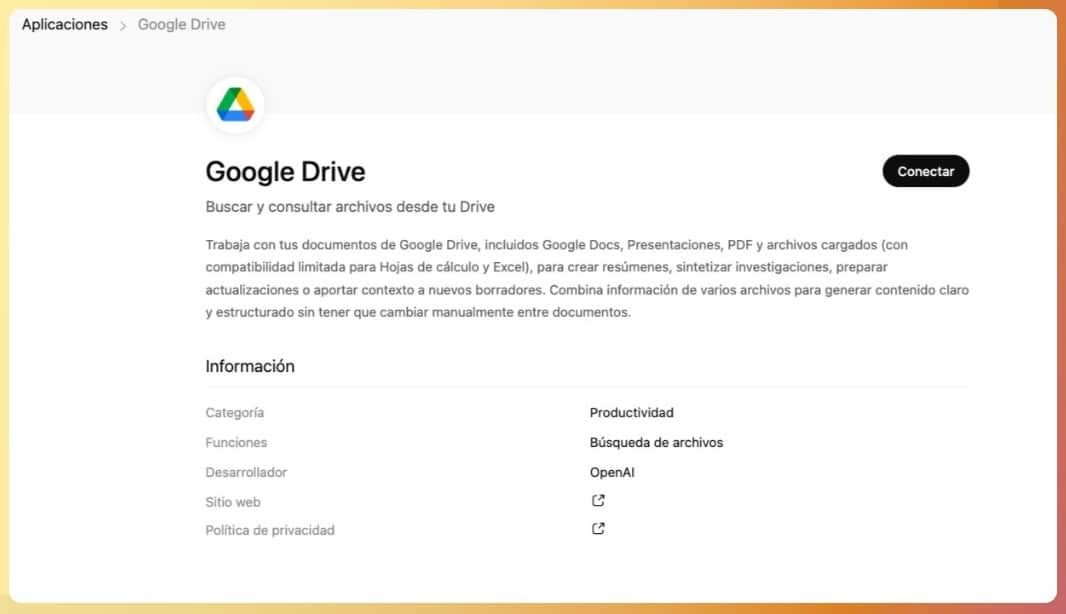Click the Información section heading
The width and height of the screenshot is (1066, 614).
[x=250, y=366]
